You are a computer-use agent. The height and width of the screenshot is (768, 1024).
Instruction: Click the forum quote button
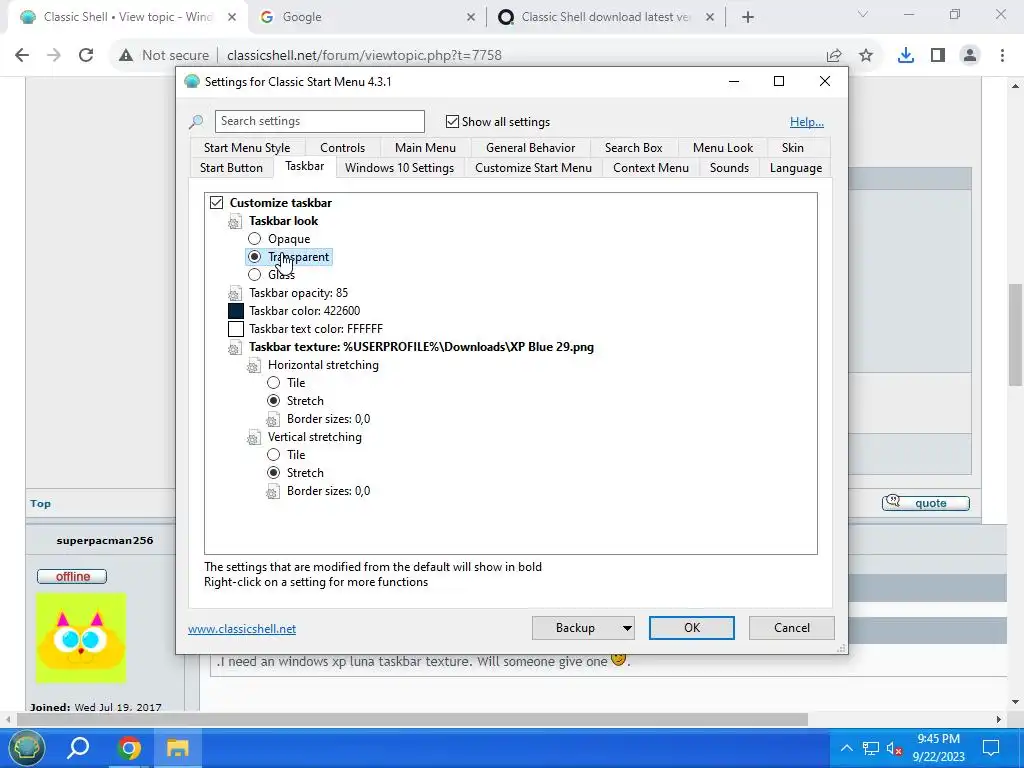pos(925,503)
